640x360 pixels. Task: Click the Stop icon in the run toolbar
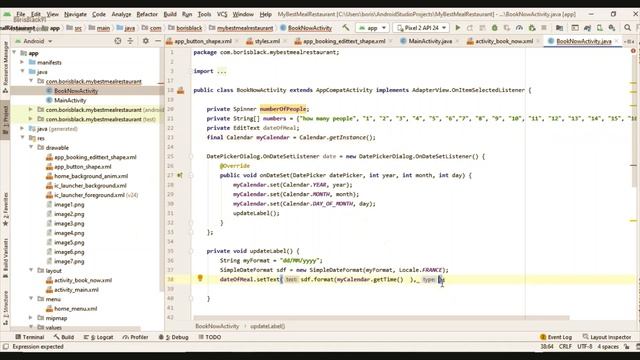coord(544,28)
